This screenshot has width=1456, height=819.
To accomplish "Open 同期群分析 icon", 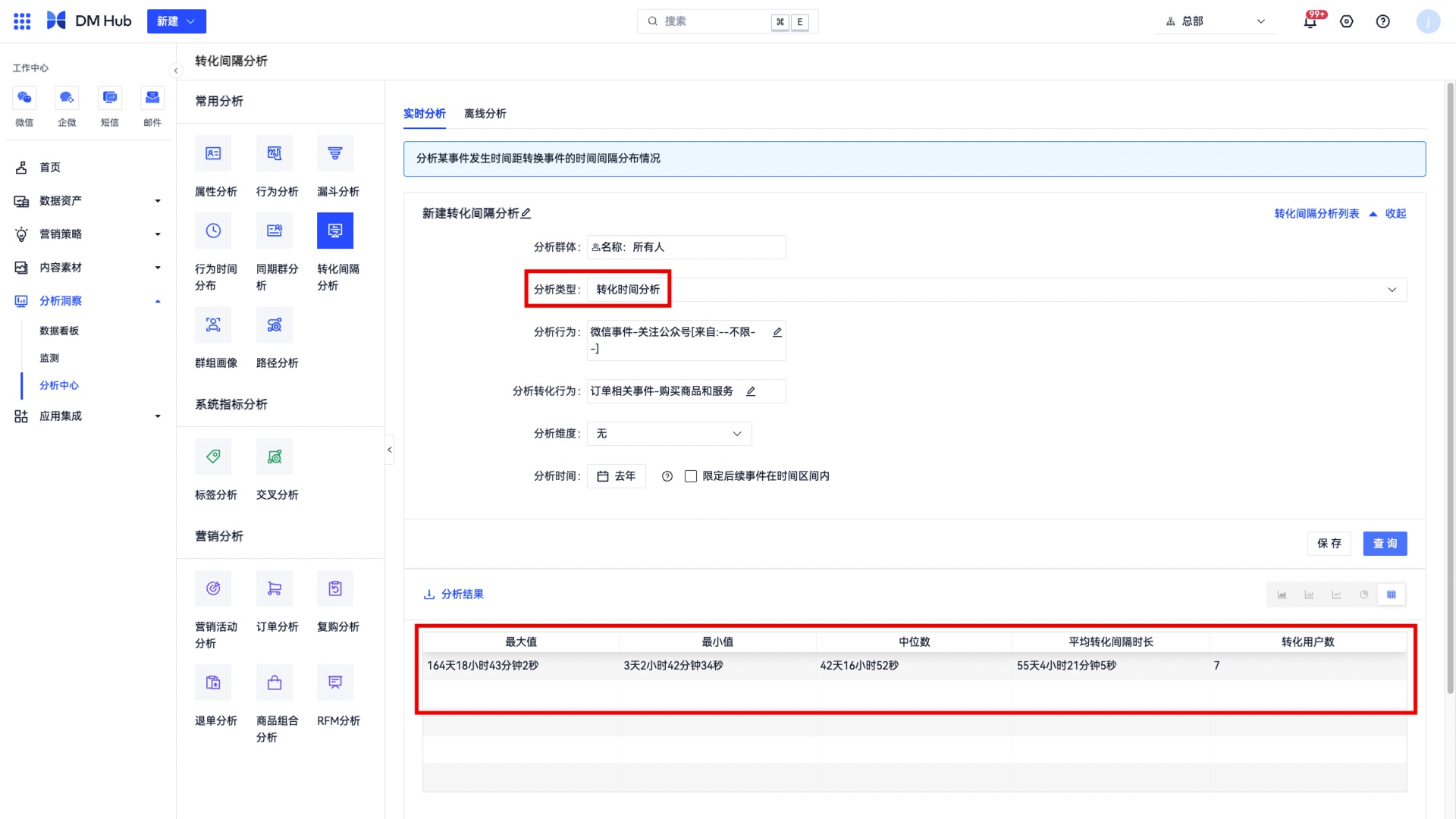I will (x=275, y=231).
